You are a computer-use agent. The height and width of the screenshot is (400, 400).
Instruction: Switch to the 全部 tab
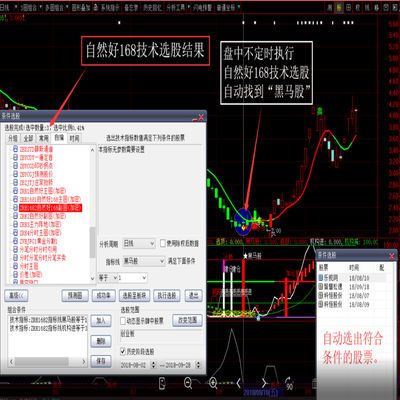[28, 138]
